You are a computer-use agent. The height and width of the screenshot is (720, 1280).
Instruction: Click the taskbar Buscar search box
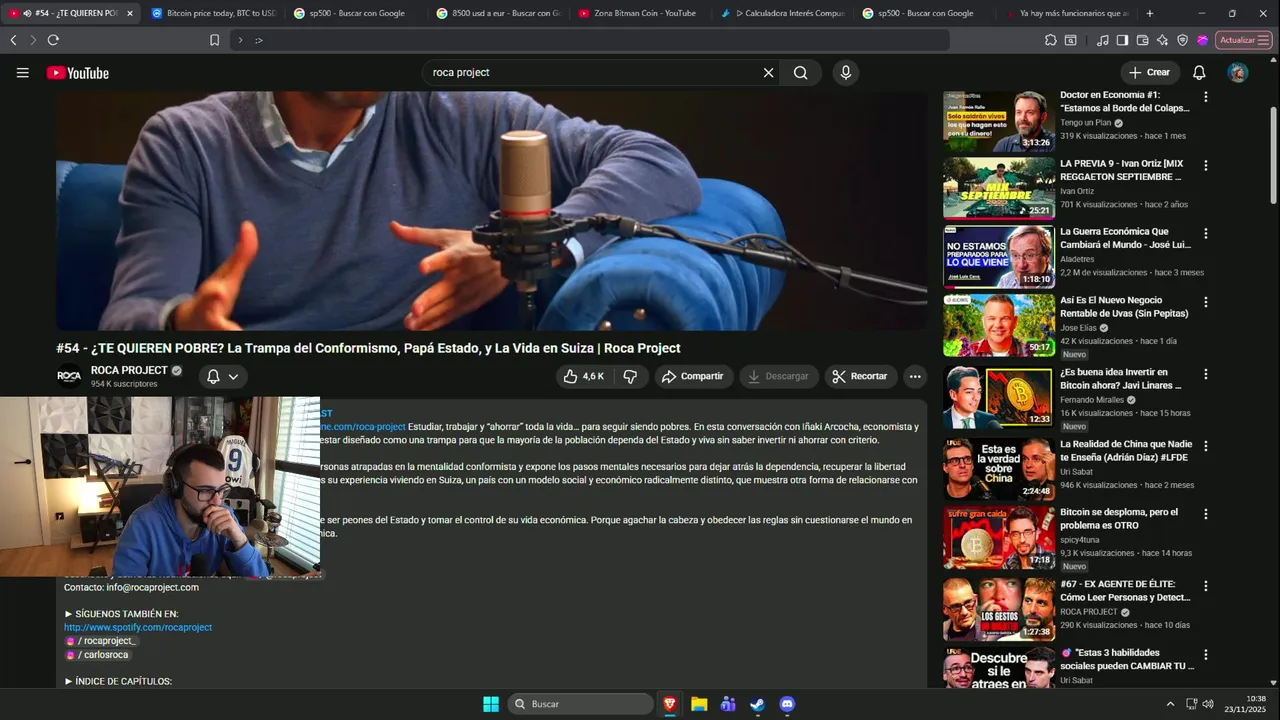pos(581,704)
